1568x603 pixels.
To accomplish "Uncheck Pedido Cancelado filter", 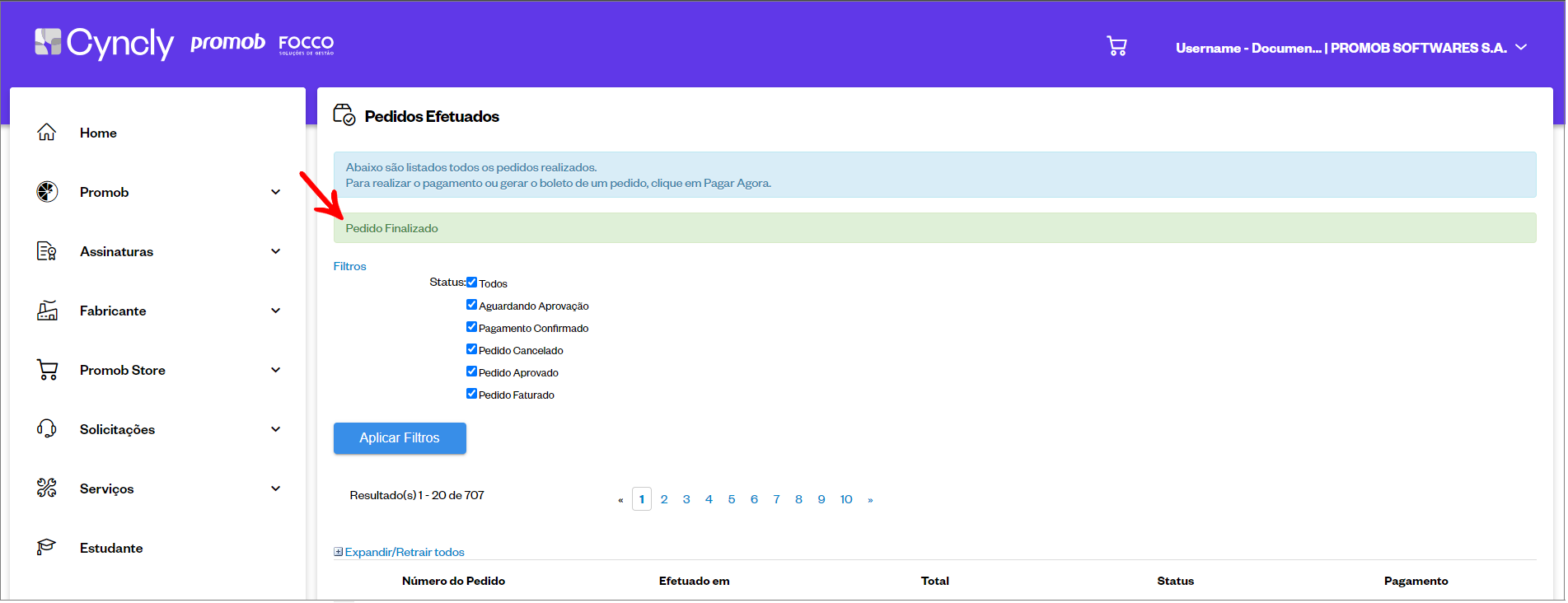I will pyautogui.click(x=471, y=349).
